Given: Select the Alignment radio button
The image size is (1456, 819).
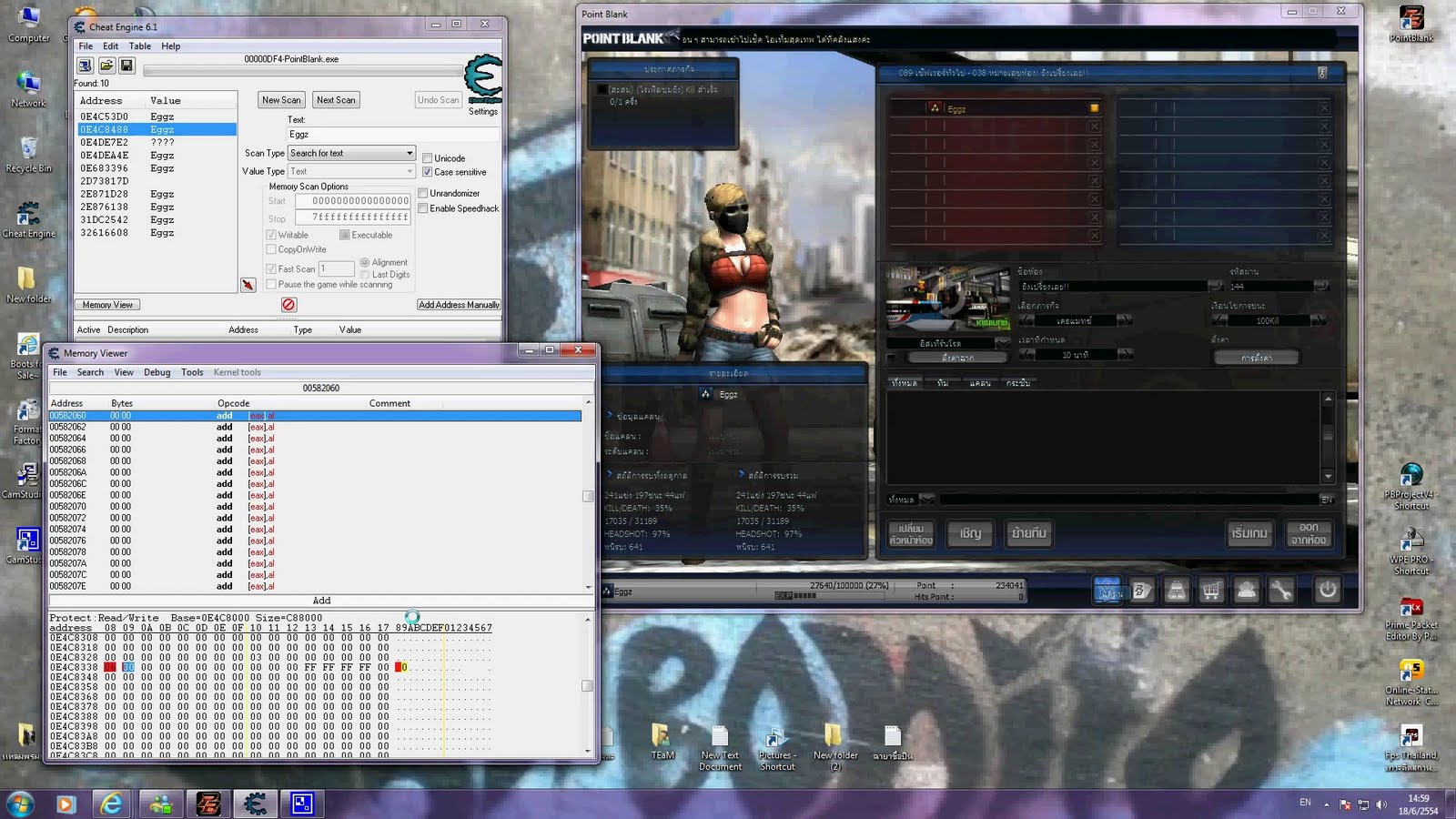Looking at the screenshot, I should pyautogui.click(x=365, y=262).
